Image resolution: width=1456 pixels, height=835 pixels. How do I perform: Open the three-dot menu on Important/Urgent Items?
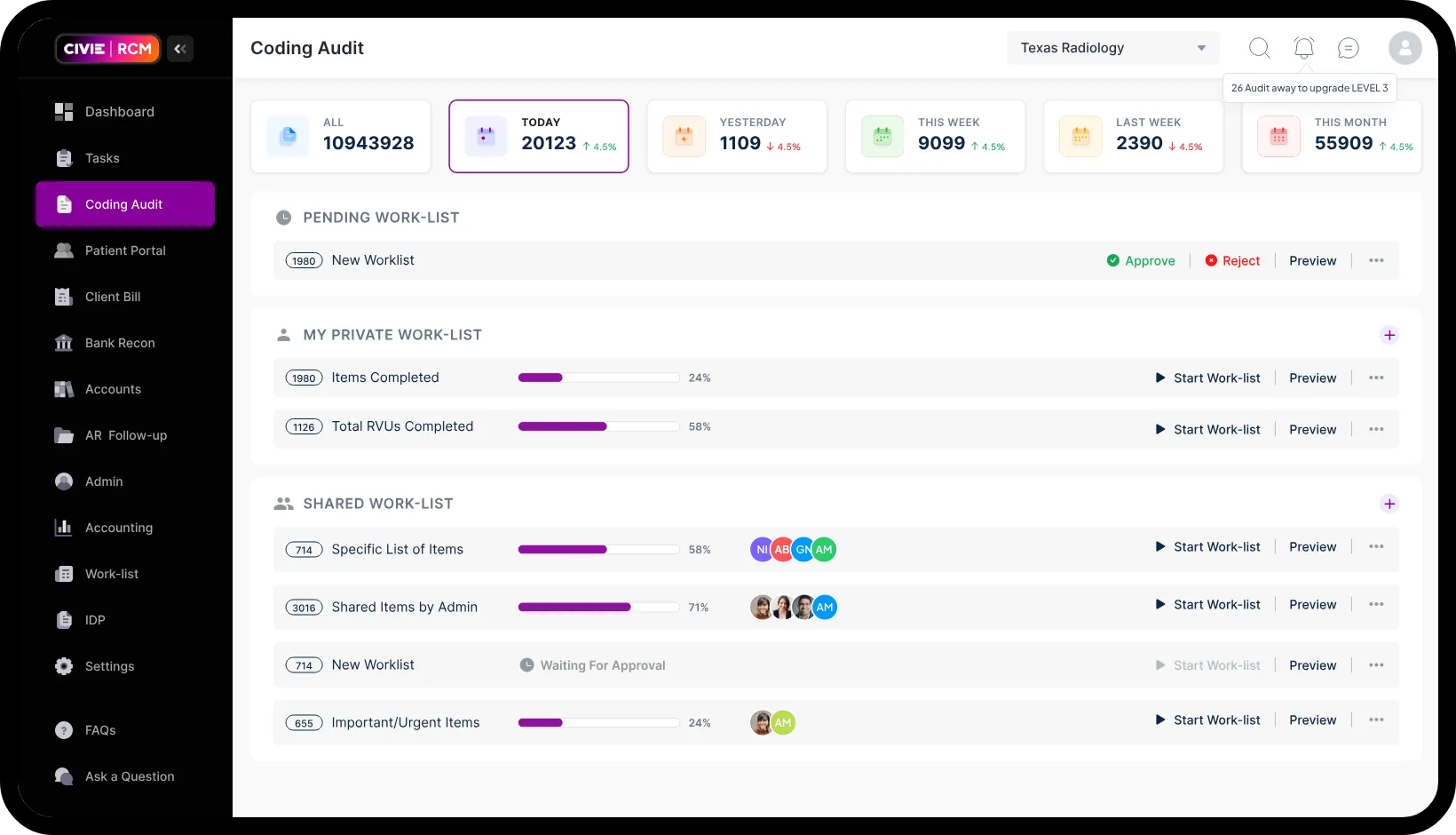(x=1377, y=720)
